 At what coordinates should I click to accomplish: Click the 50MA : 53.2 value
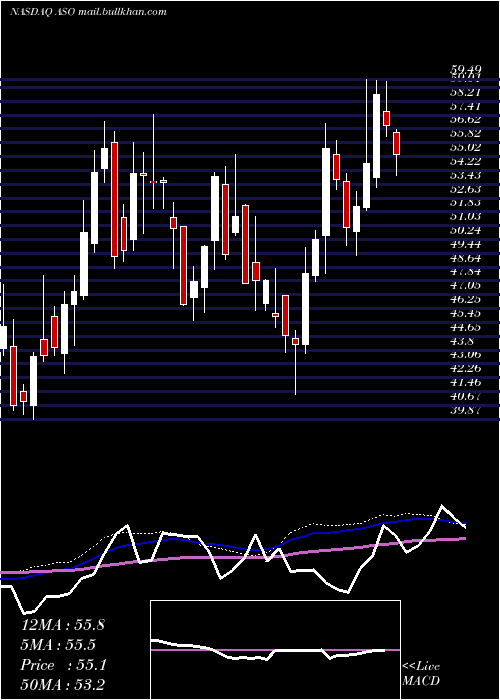point(62,684)
